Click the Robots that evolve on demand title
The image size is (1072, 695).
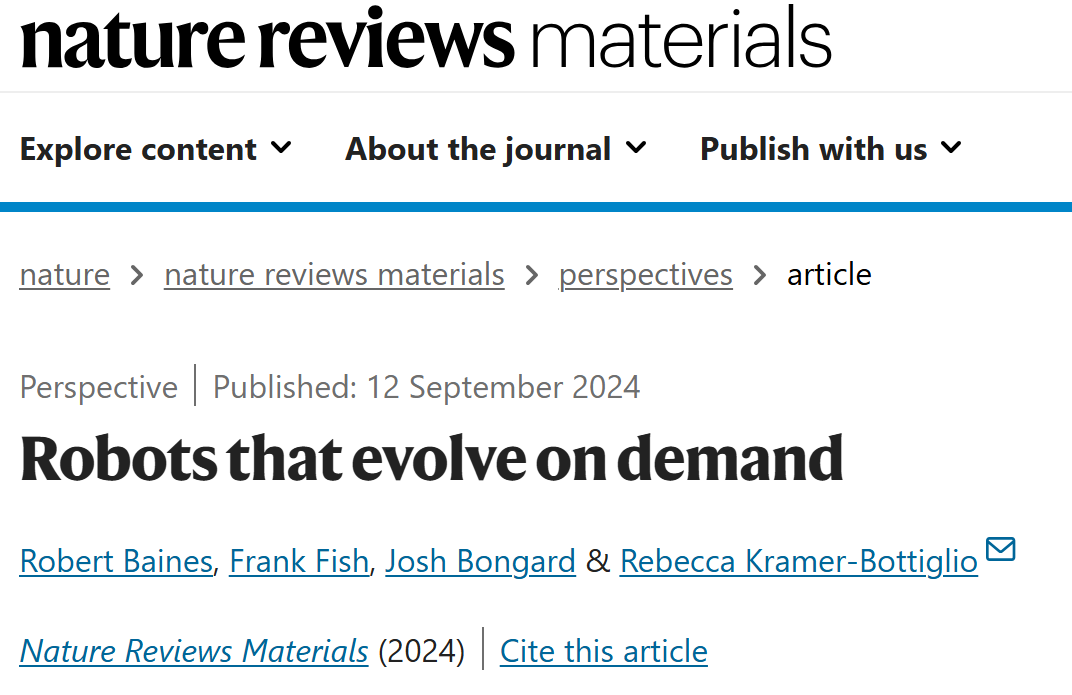click(x=431, y=458)
